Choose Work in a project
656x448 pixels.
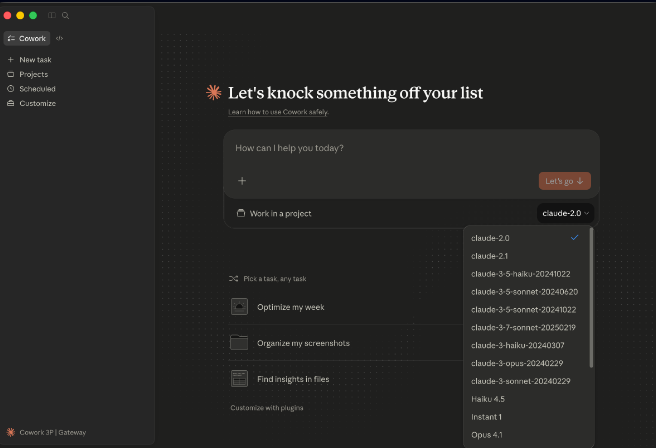pos(274,213)
